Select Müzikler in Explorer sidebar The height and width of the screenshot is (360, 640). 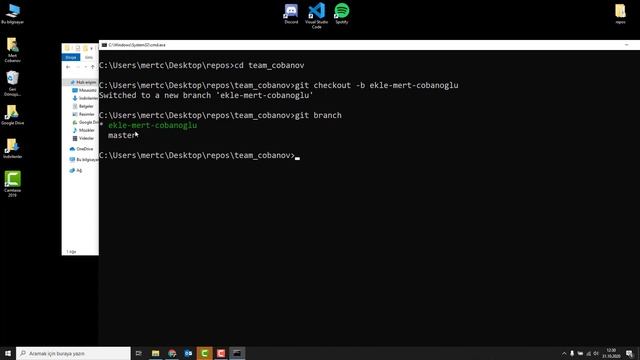(83, 130)
